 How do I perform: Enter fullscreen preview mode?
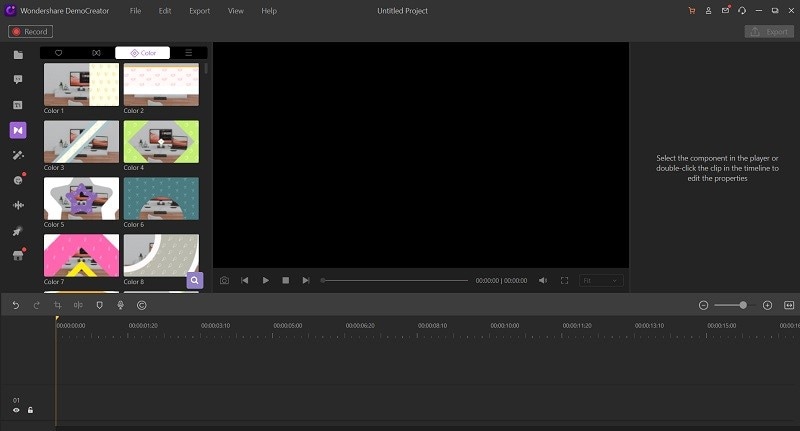tap(564, 281)
